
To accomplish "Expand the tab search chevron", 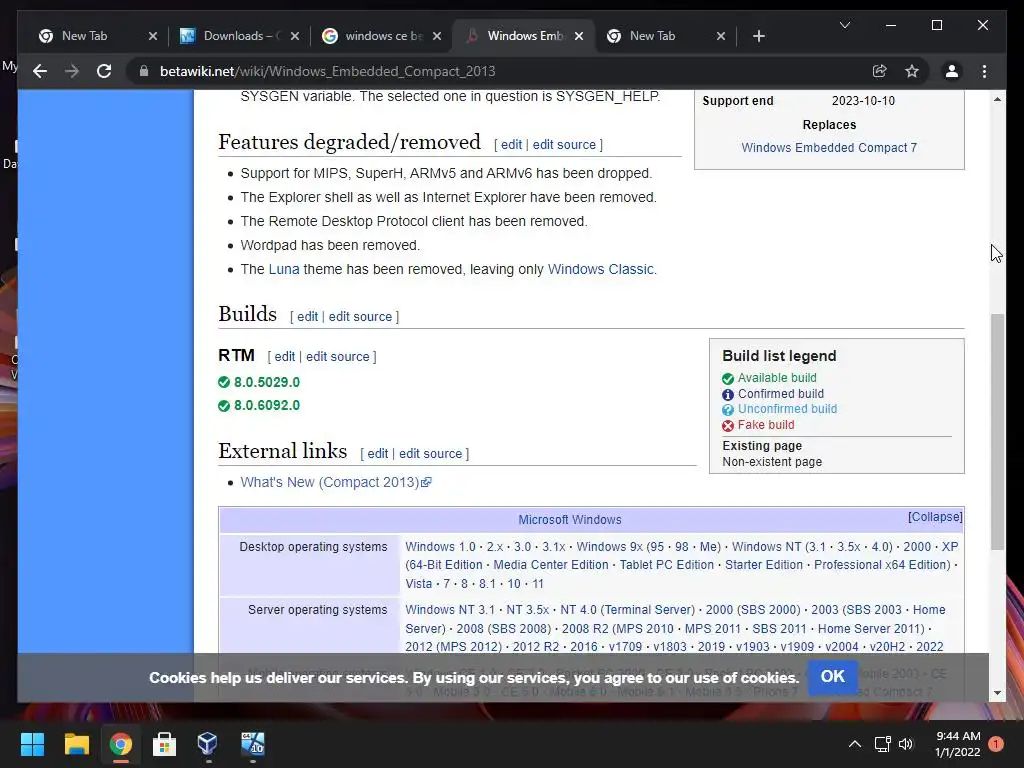I will 844,25.
